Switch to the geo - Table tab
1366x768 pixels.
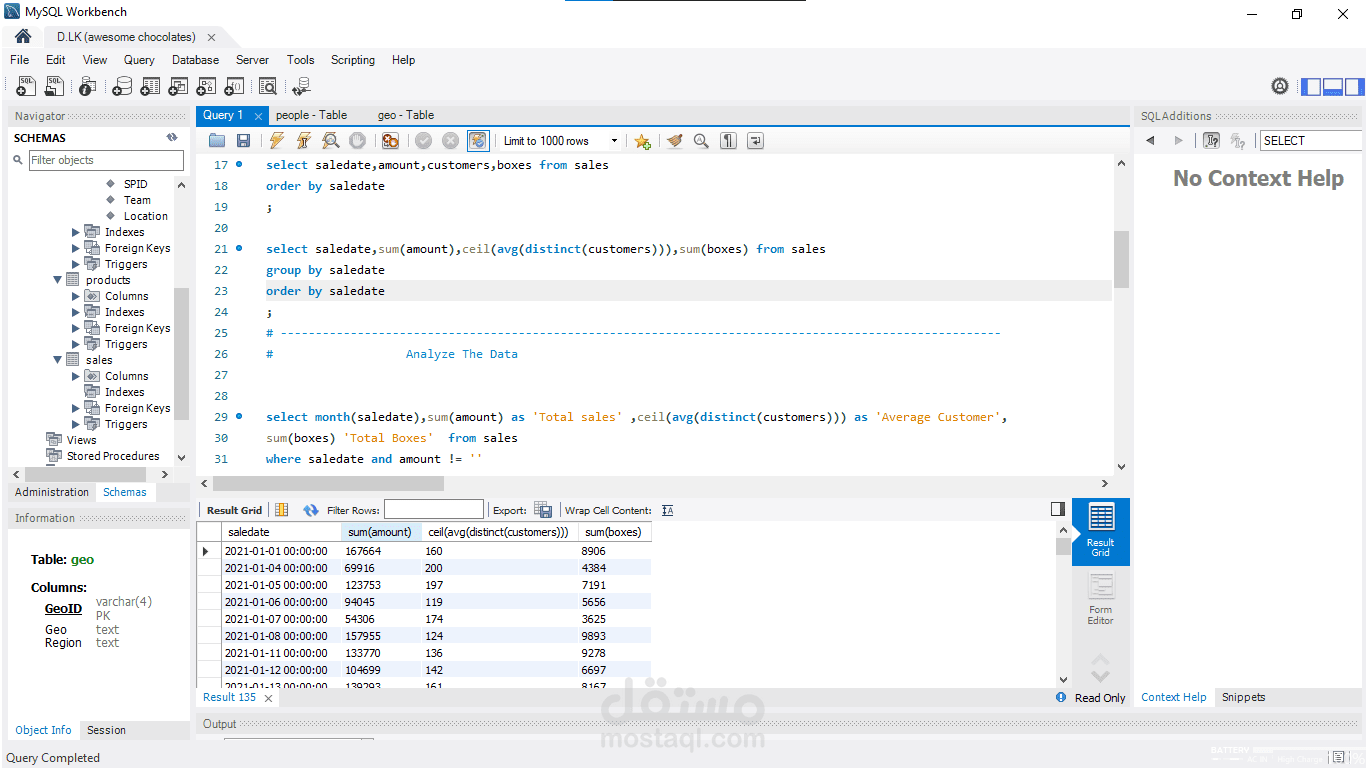406,115
